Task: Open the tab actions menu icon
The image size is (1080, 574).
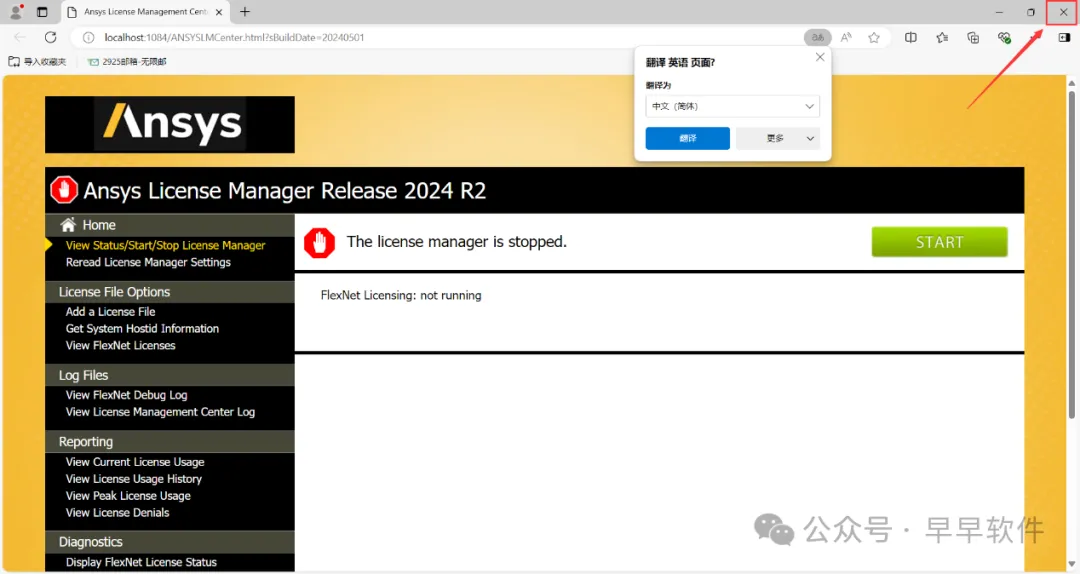Action: (x=42, y=12)
